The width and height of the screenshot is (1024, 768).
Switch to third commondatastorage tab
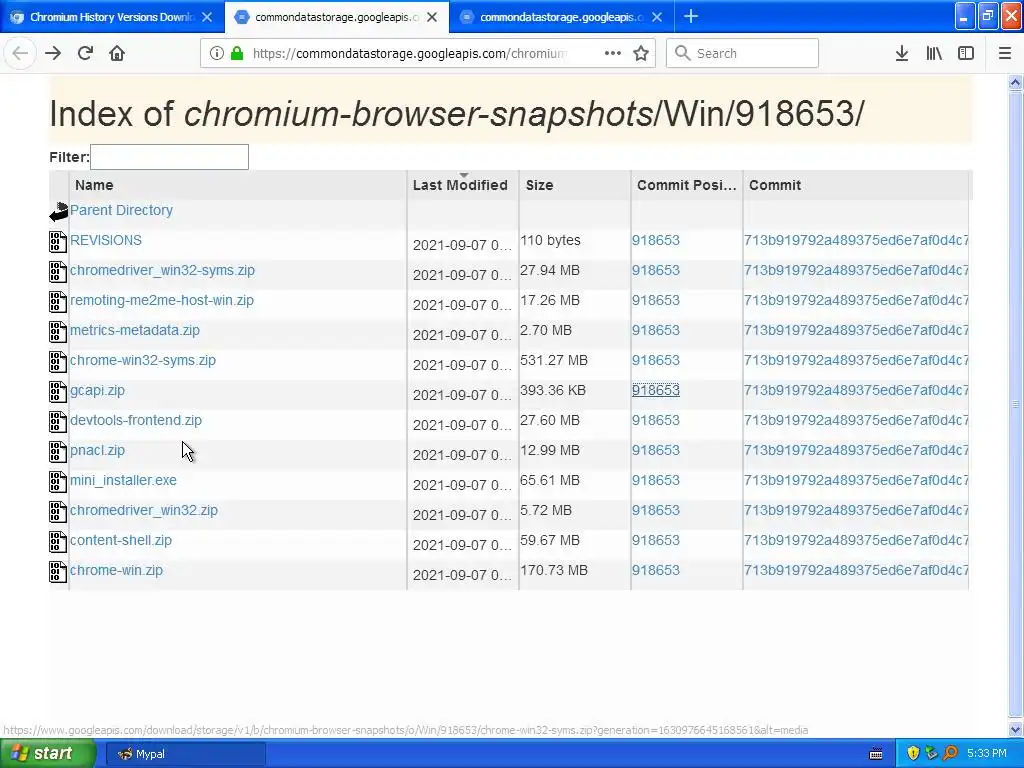pyautogui.click(x=562, y=17)
